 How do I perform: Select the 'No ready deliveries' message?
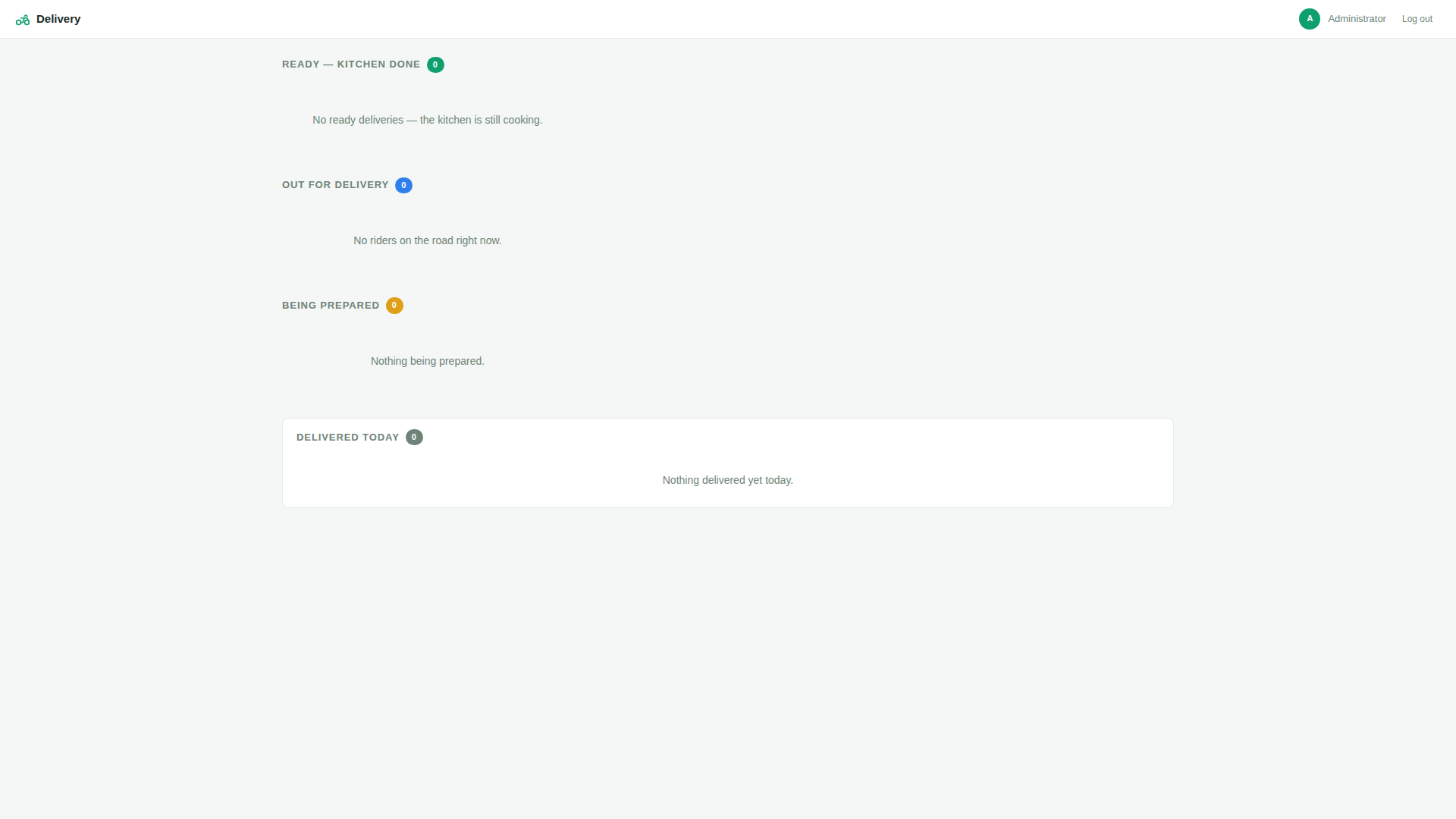pos(428,120)
